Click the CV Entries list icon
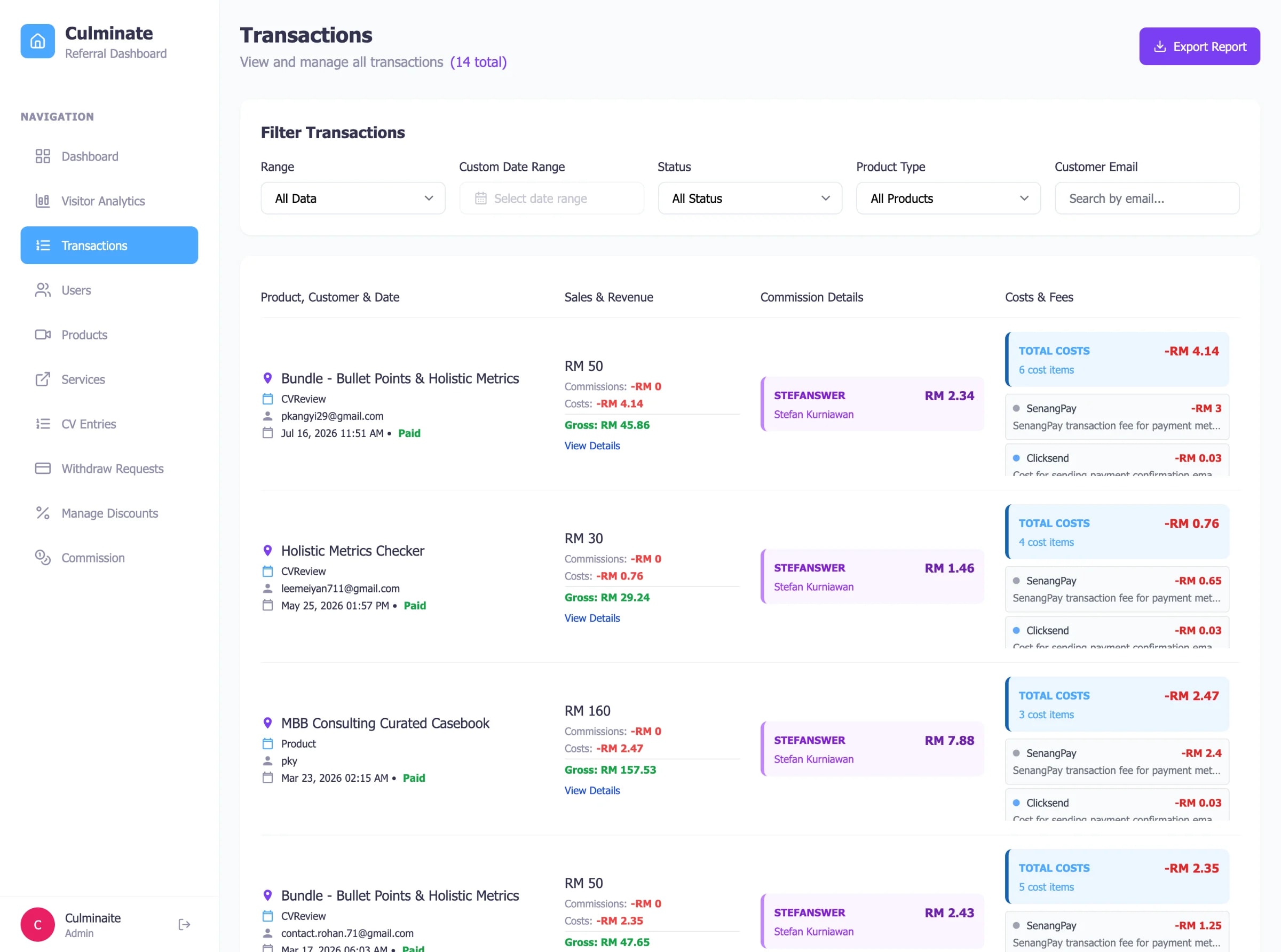Viewport: 1281px width, 952px height. (43, 424)
